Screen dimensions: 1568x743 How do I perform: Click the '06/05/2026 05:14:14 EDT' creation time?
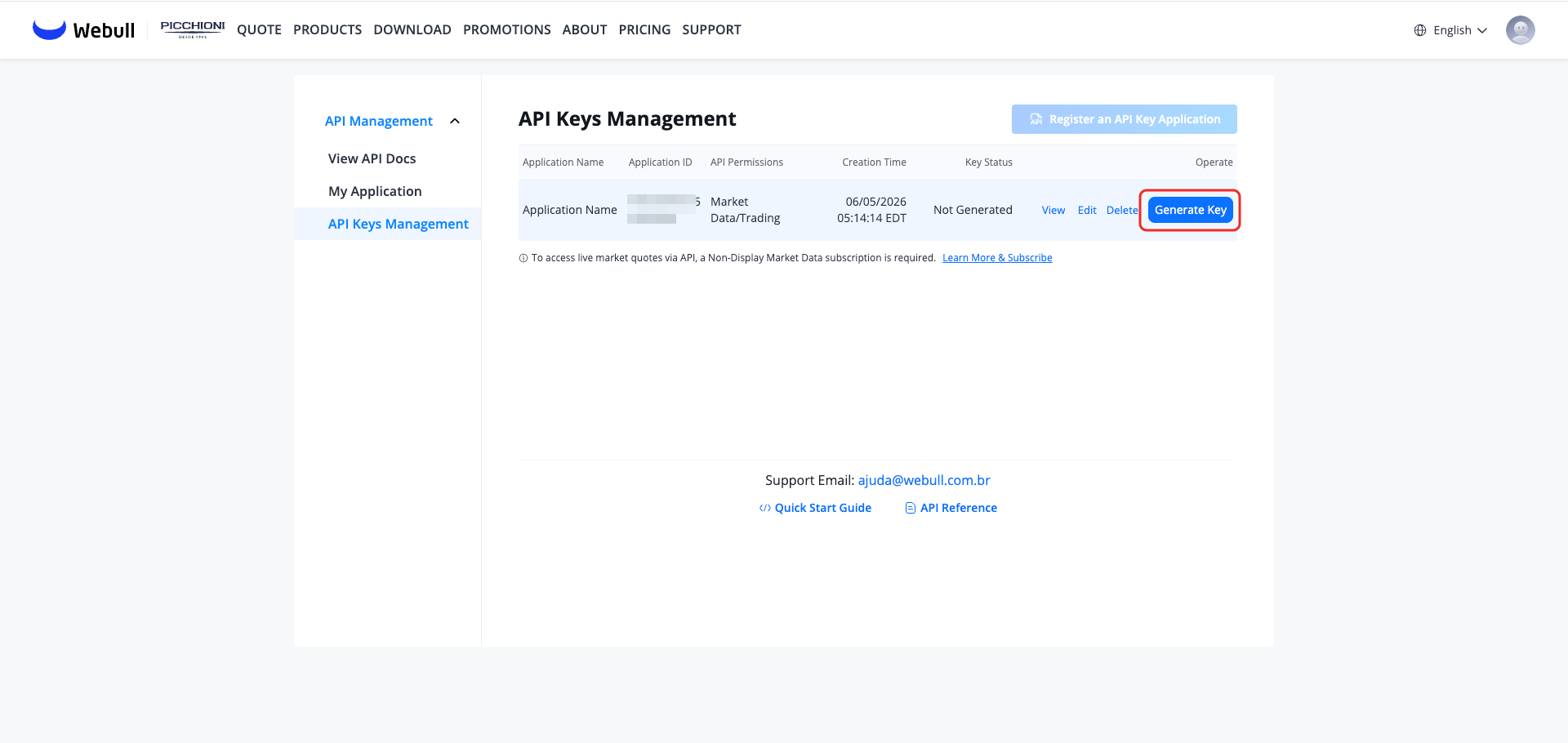872,210
